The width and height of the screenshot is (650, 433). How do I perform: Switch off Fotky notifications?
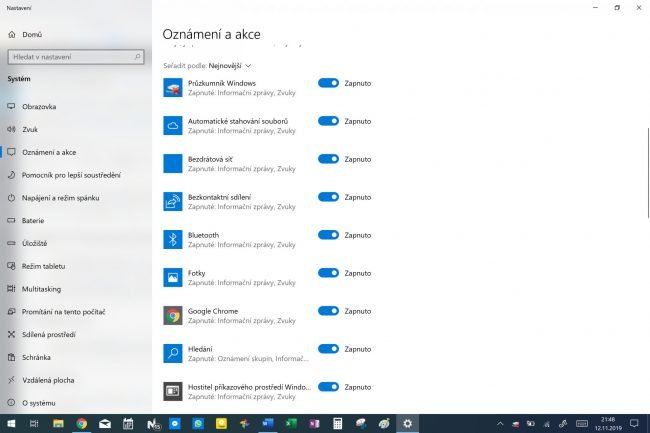click(x=328, y=273)
